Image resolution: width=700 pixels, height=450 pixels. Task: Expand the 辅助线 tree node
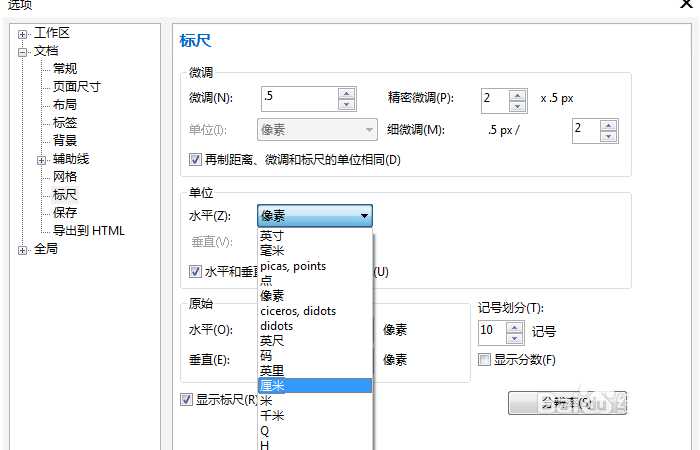pyautogui.click(x=41, y=159)
